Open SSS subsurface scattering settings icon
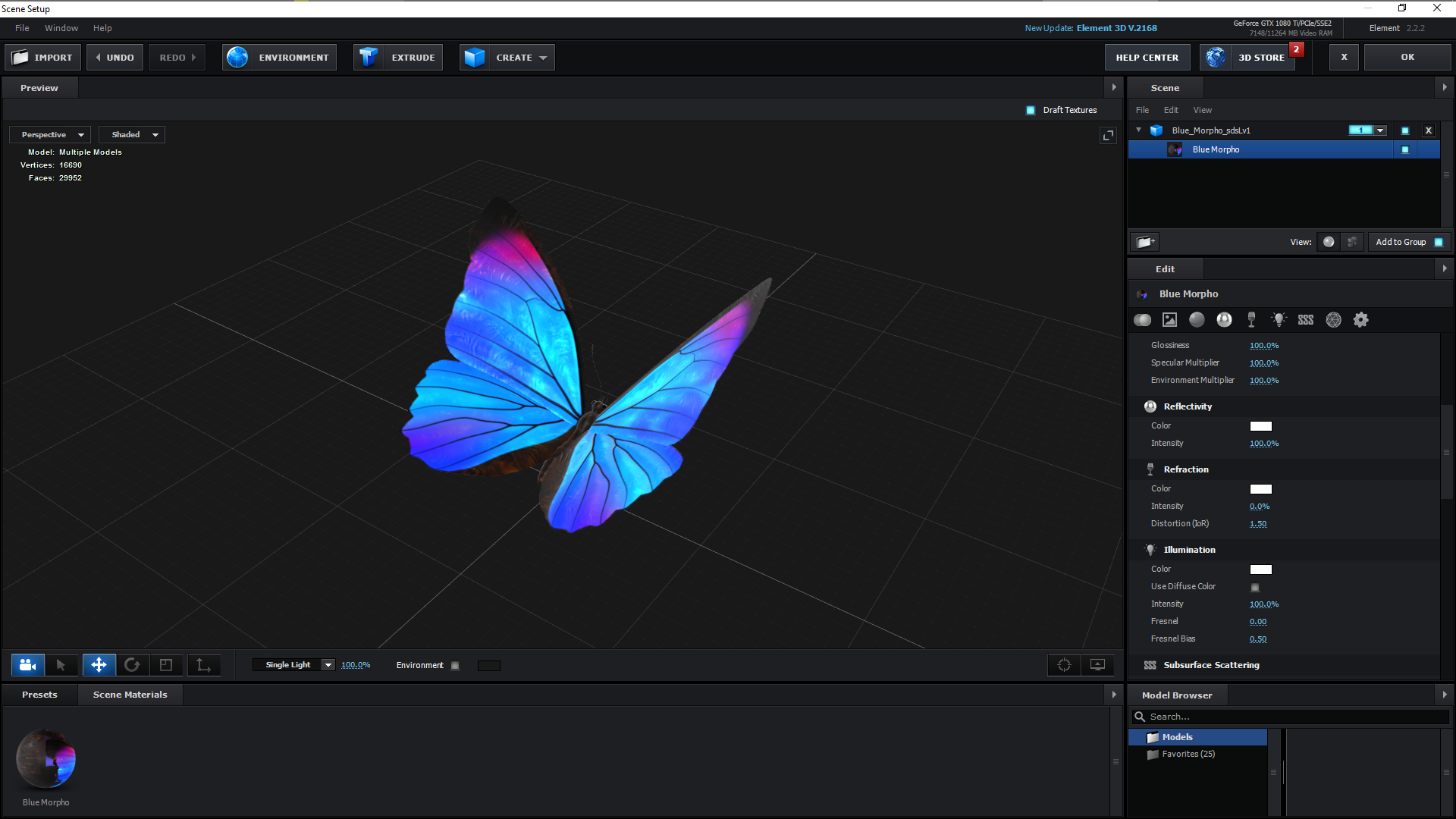The height and width of the screenshot is (819, 1456). 1306,320
